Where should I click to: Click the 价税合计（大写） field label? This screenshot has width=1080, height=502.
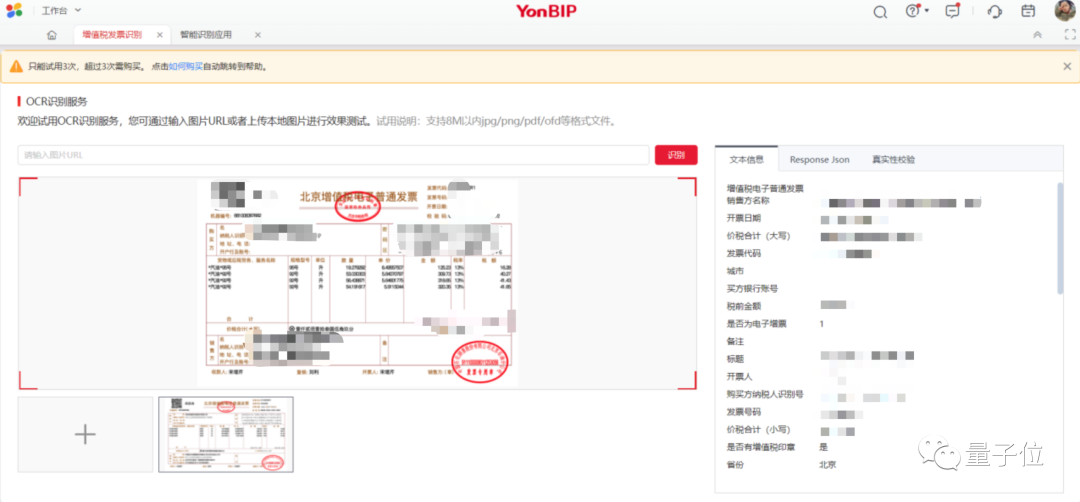point(758,236)
